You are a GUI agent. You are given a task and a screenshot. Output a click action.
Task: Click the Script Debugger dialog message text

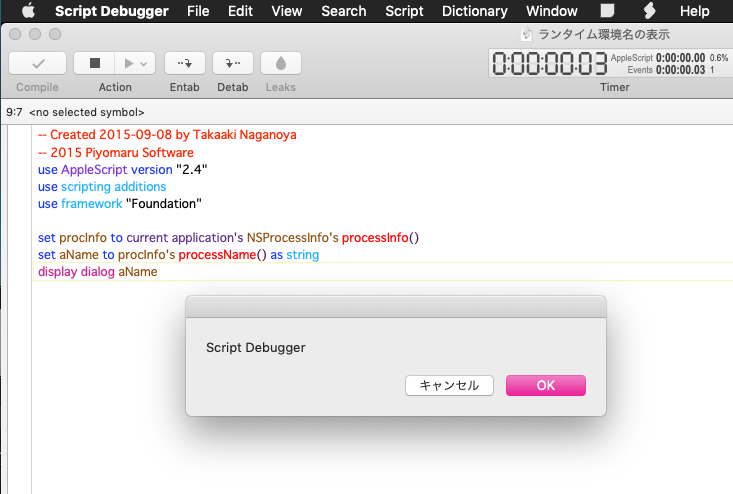click(x=256, y=348)
